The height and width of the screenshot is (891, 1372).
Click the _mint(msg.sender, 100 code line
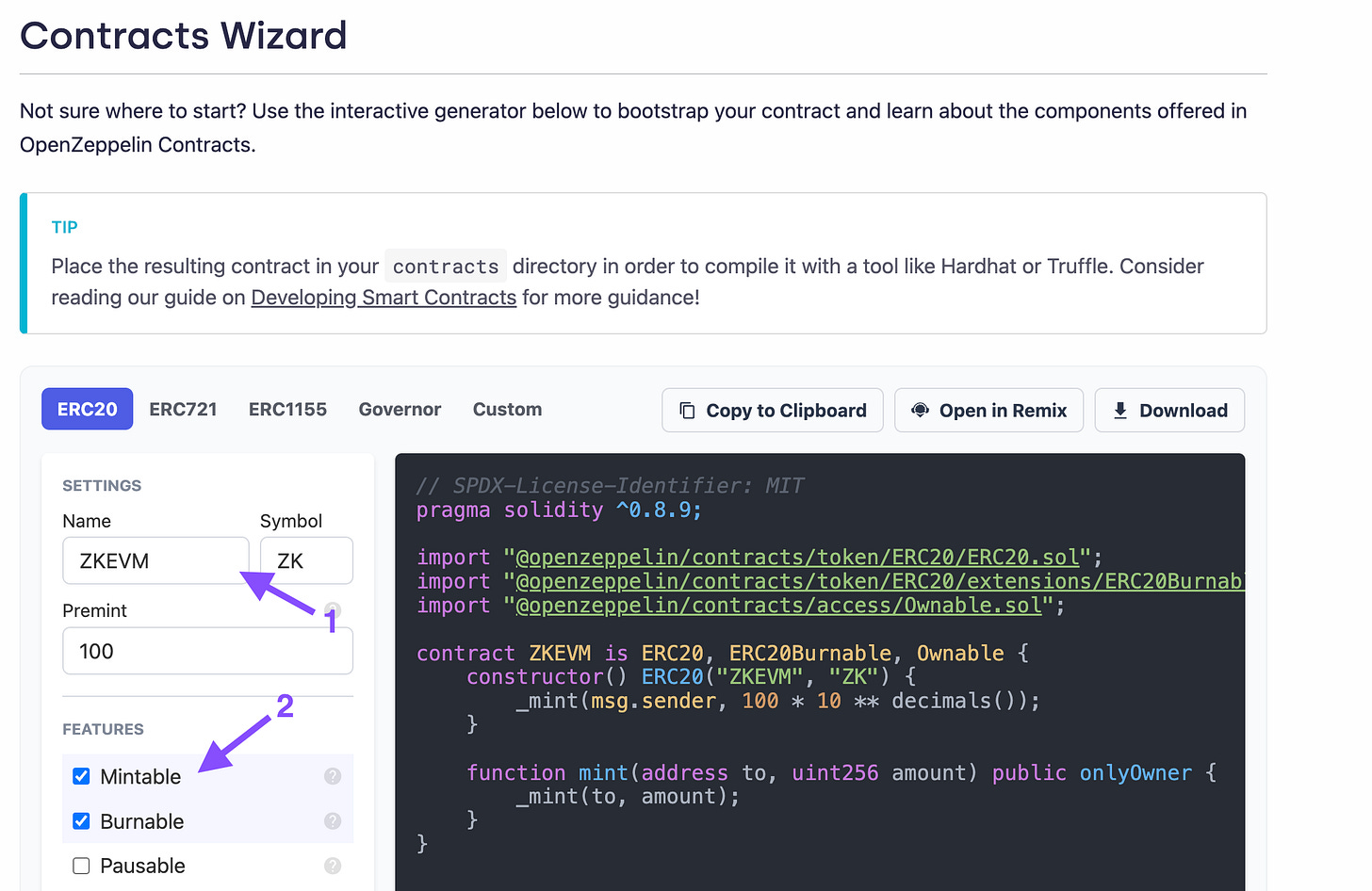pyautogui.click(x=777, y=702)
